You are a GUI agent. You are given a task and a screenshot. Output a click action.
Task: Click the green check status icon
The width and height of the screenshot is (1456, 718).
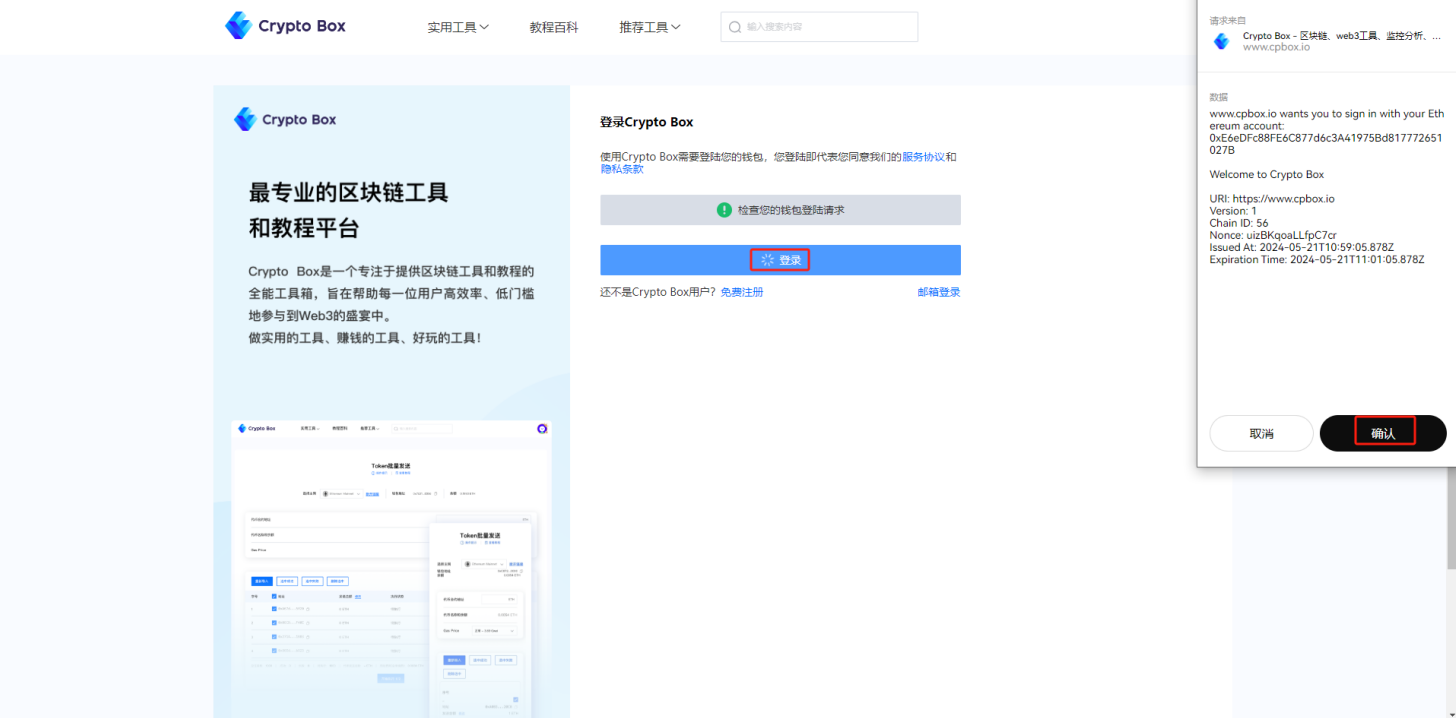pyautogui.click(x=724, y=210)
